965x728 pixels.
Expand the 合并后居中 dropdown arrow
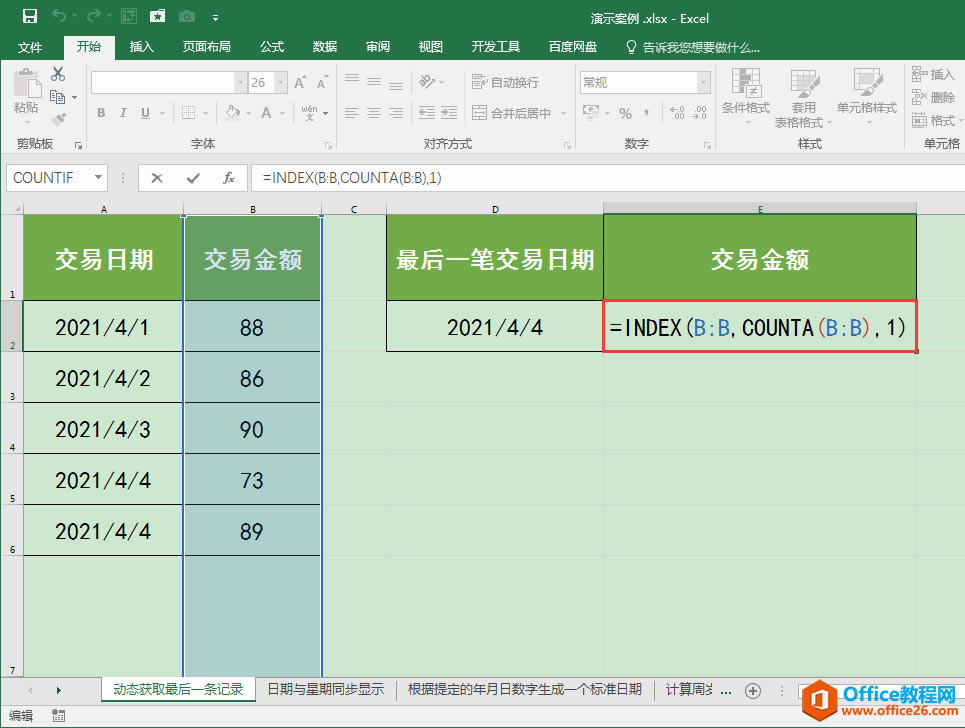coord(563,113)
